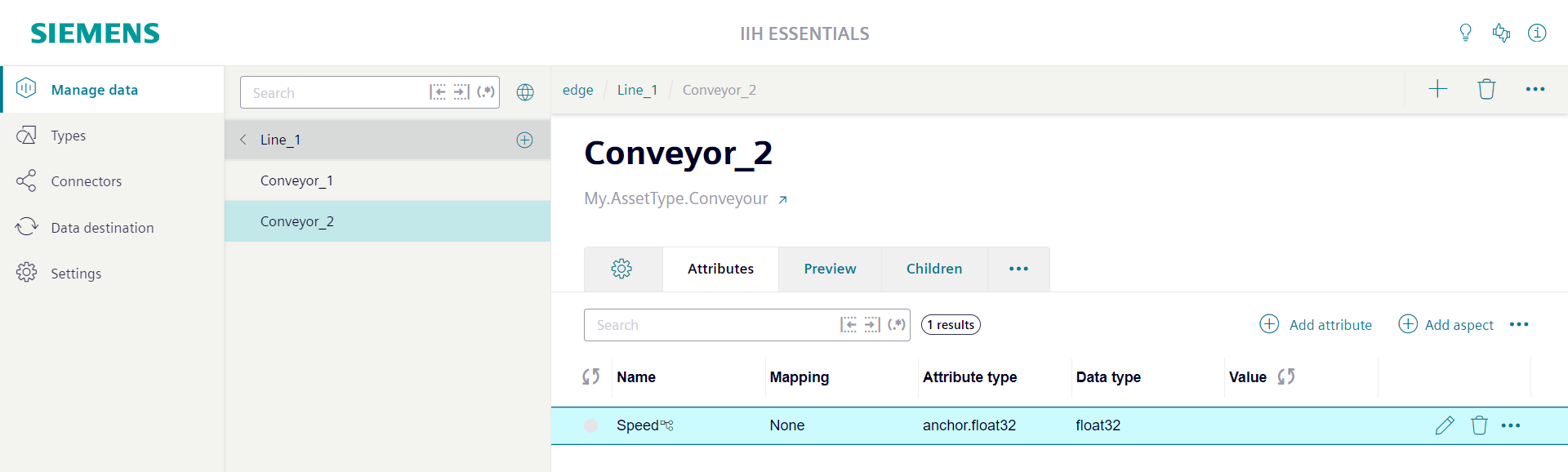Screen dimensions: 1568x472
Task: Click the Attribute type column header
Action: tap(969, 377)
